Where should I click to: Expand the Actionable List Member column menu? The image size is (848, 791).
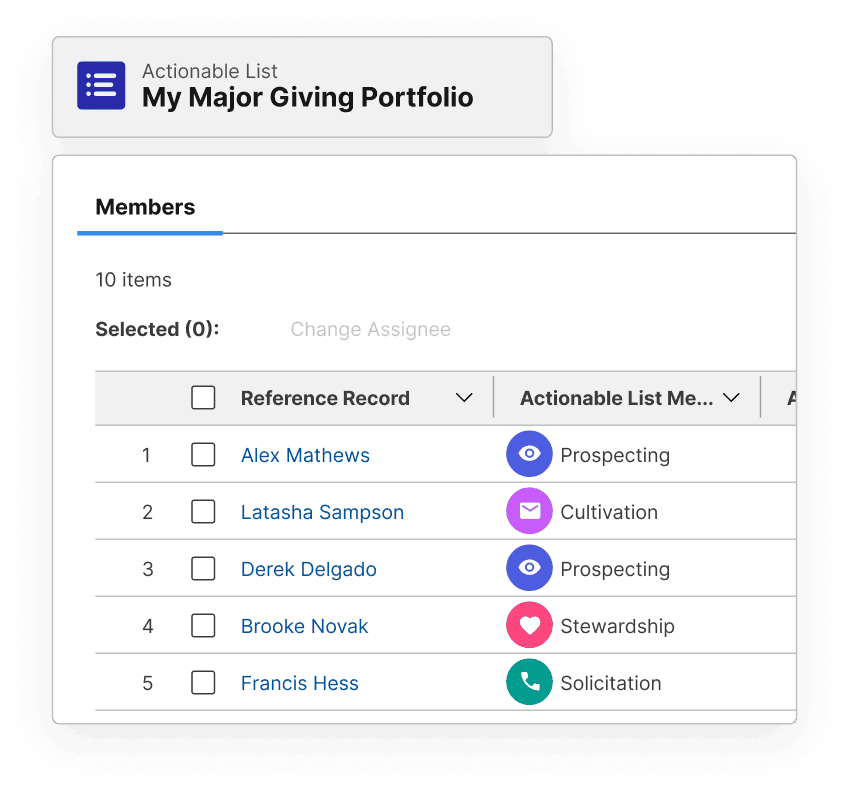(x=731, y=398)
